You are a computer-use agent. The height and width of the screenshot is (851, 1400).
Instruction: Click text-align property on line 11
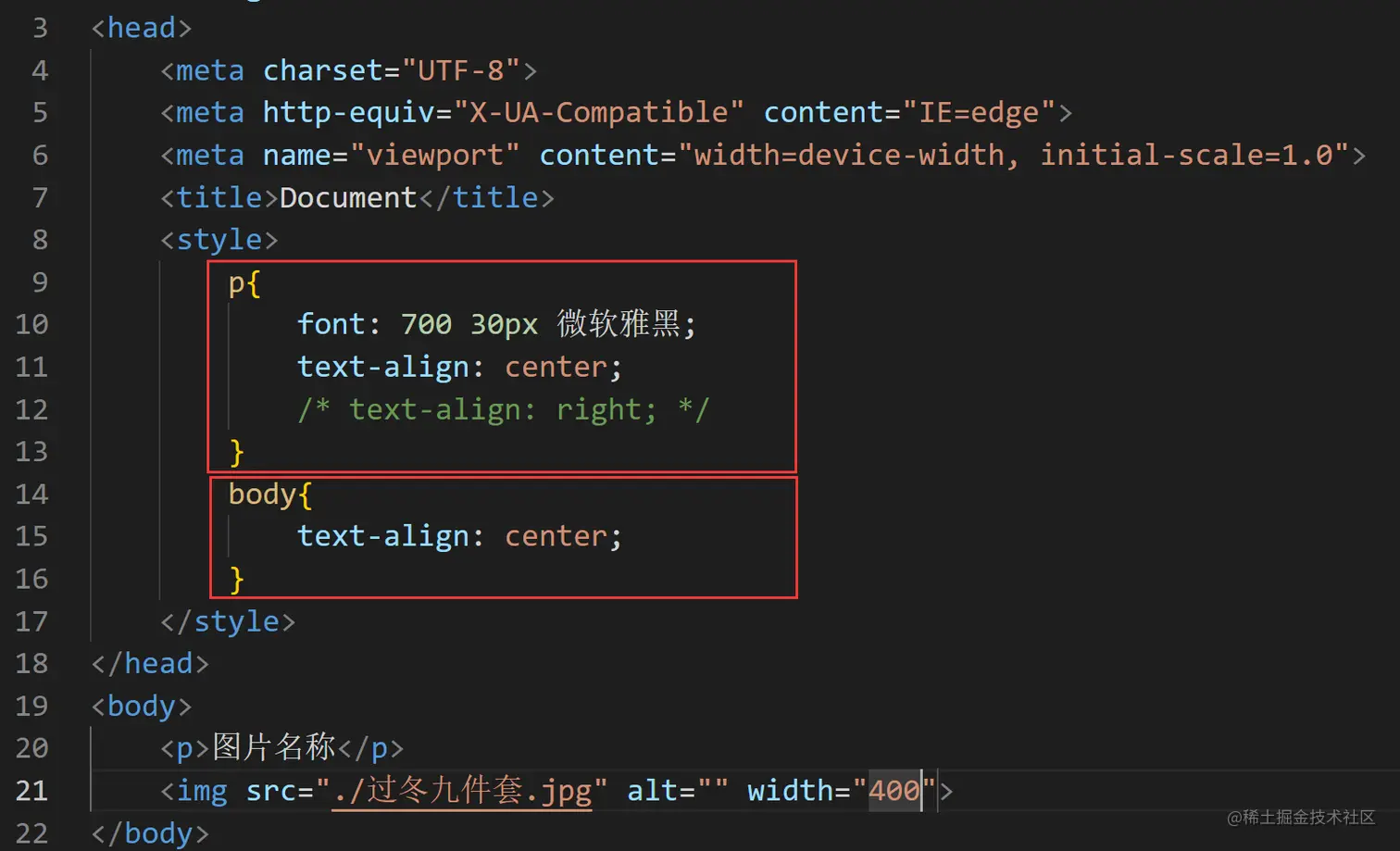pyautogui.click(x=382, y=367)
